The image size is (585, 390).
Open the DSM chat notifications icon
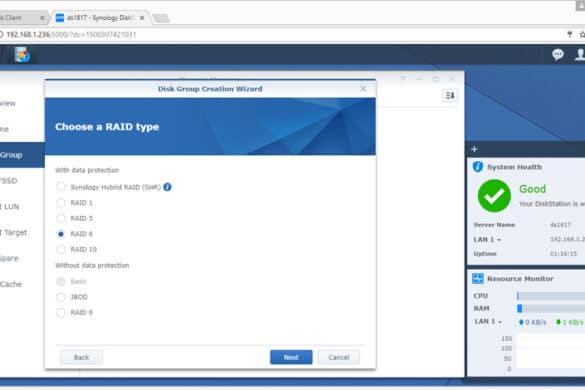pyautogui.click(x=558, y=54)
